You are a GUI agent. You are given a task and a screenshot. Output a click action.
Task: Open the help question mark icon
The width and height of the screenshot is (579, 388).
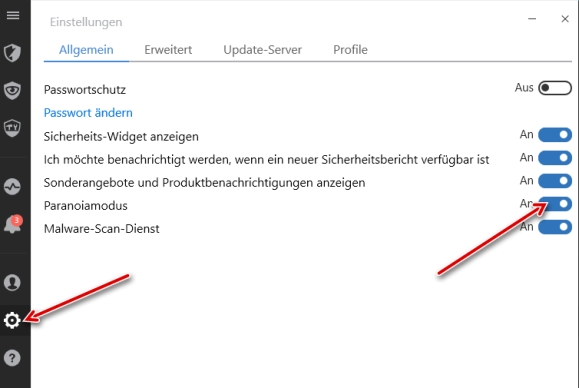(x=12, y=358)
